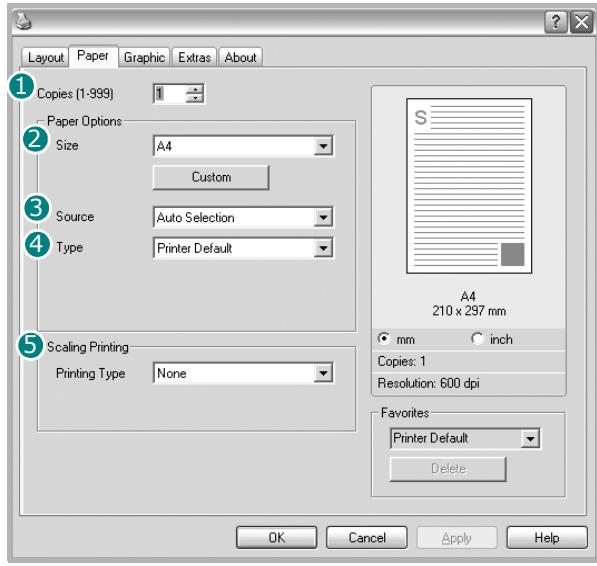Go to the Extras tab
The width and height of the screenshot is (597, 566).
pyautogui.click(x=195, y=57)
